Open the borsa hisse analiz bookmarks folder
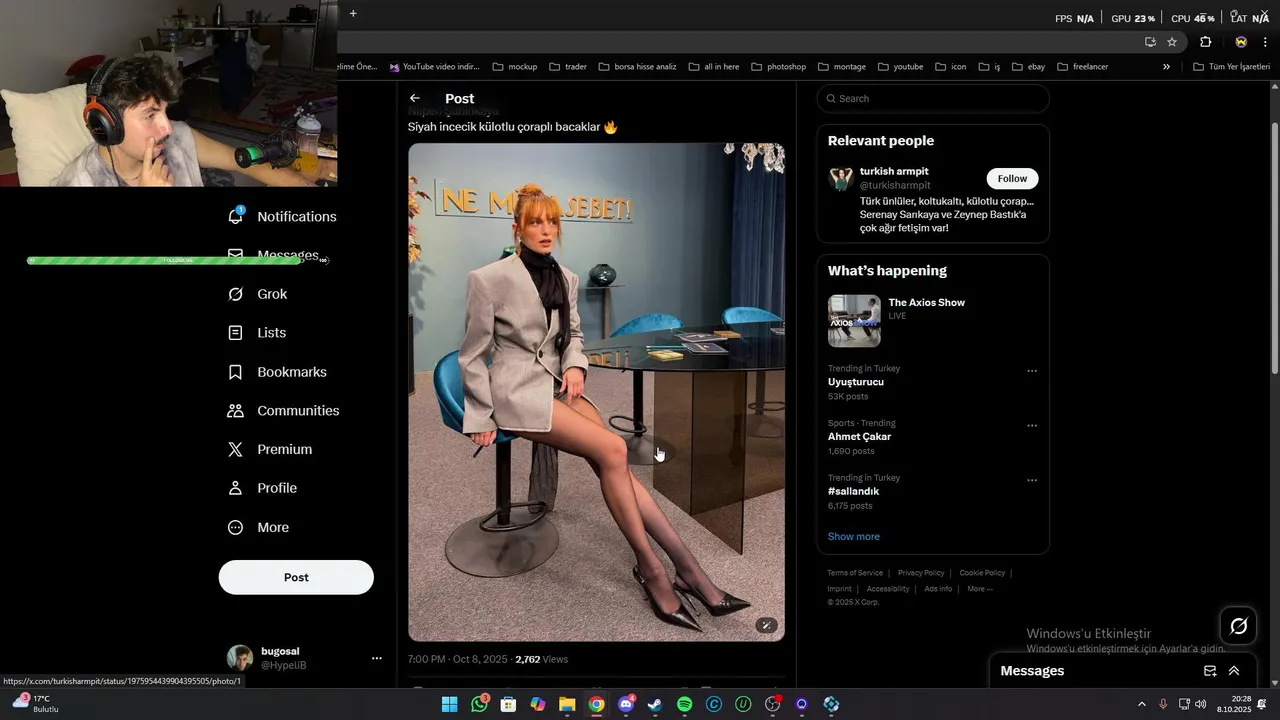The height and width of the screenshot is (720, 1280). click(638, 67)
